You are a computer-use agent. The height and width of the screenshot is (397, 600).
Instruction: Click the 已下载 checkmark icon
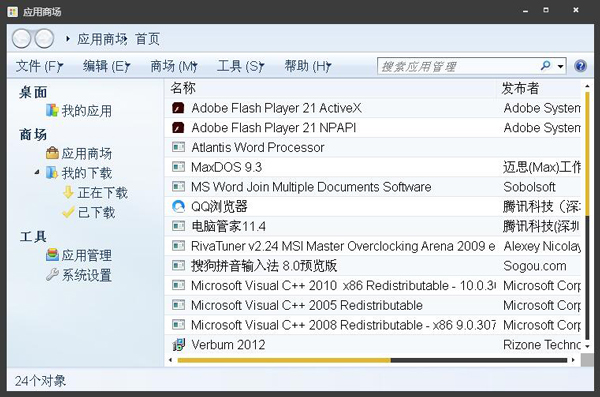tap(68, 212)
